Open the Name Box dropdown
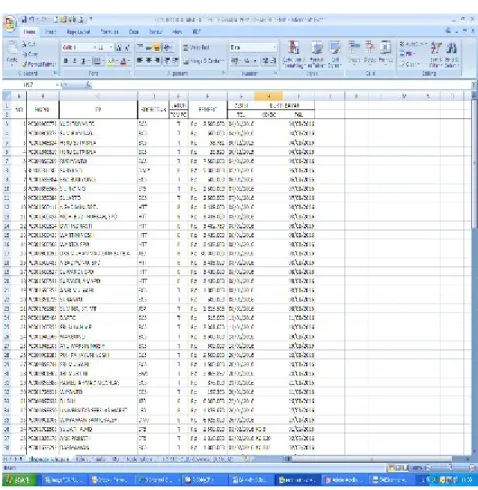 [57, 85]
